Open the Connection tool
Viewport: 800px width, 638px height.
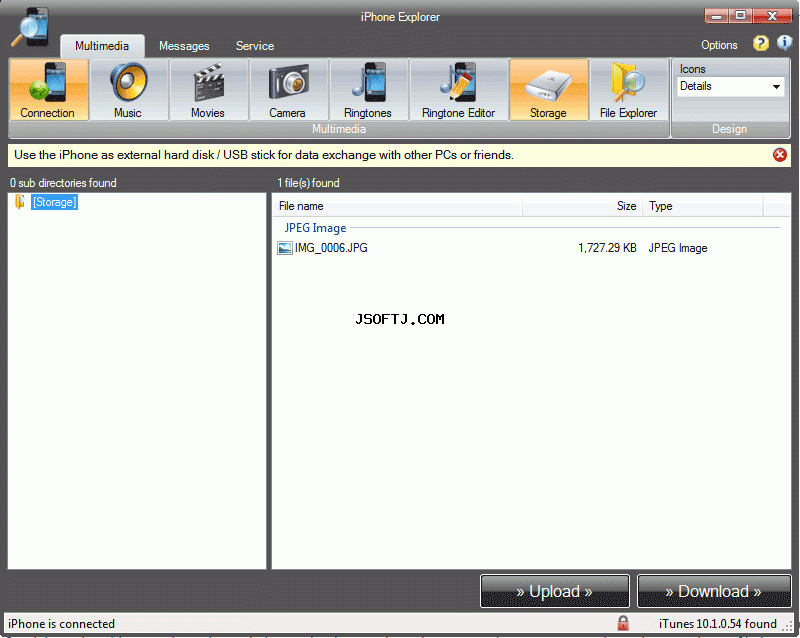click(48, 90)
